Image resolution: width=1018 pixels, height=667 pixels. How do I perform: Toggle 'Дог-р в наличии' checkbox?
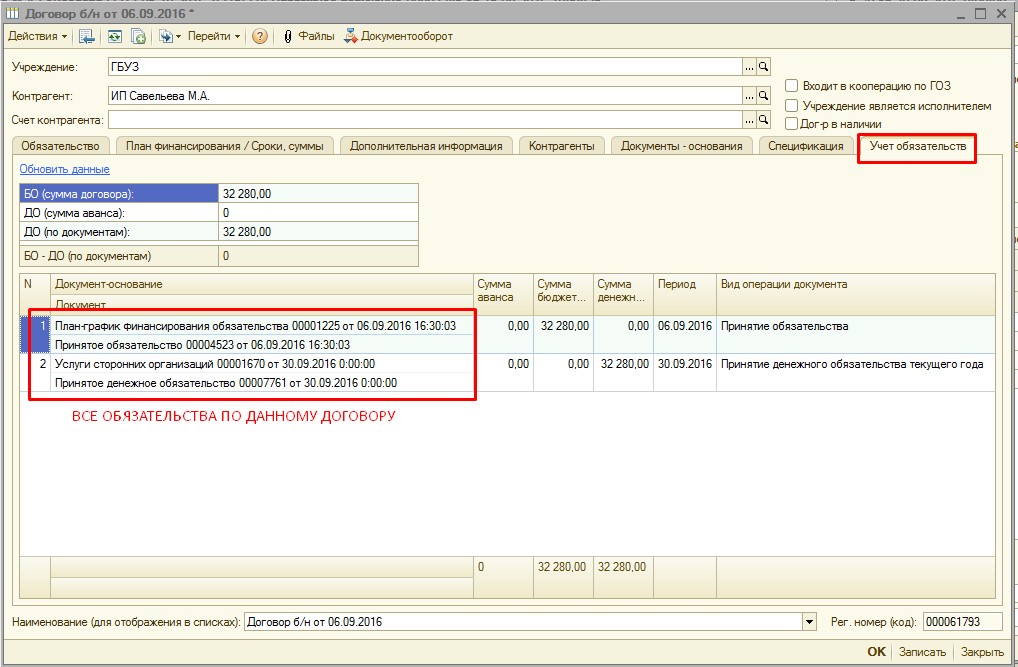point(792,124)
